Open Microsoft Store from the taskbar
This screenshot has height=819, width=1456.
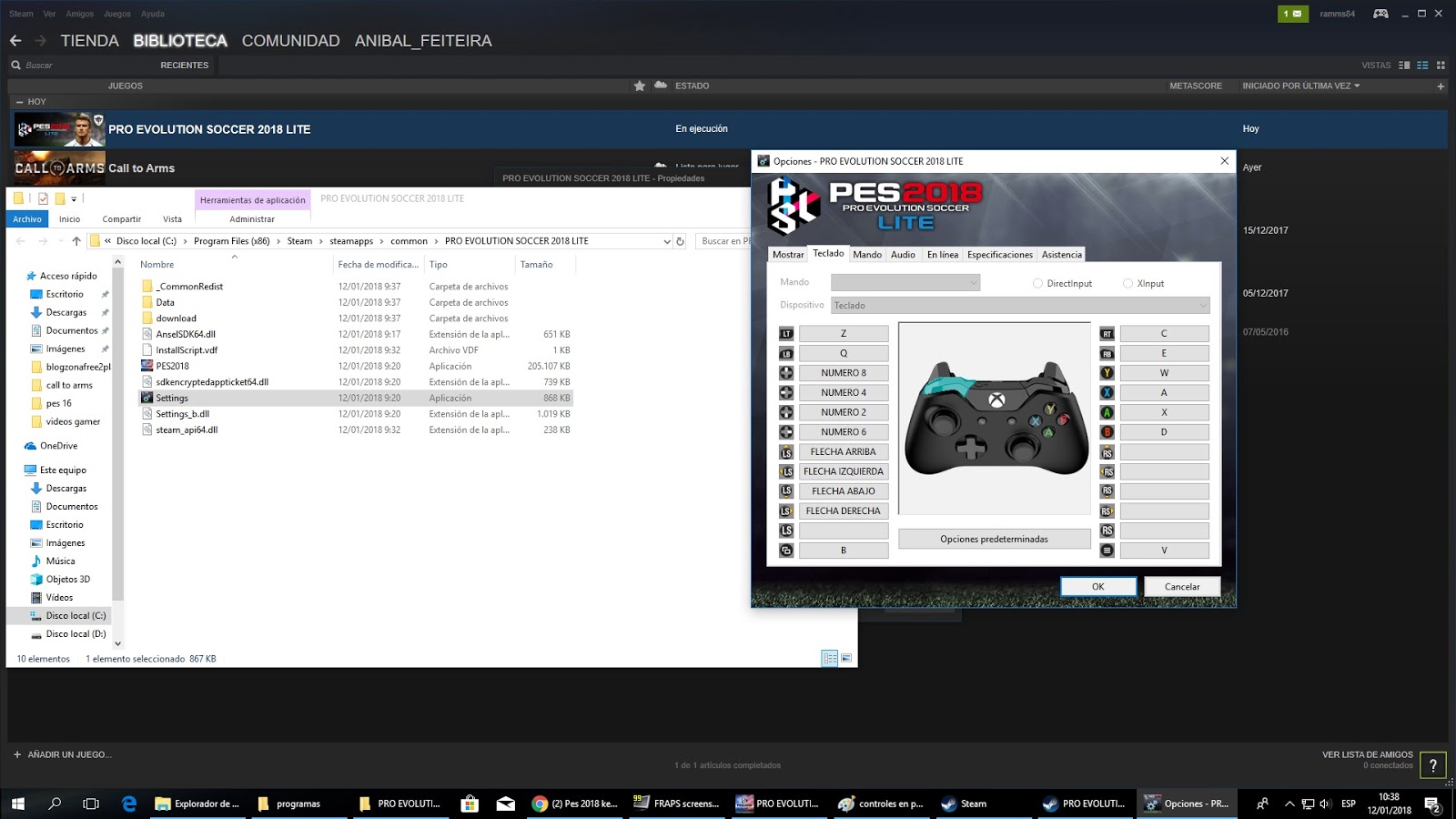(x=470, y=804)
